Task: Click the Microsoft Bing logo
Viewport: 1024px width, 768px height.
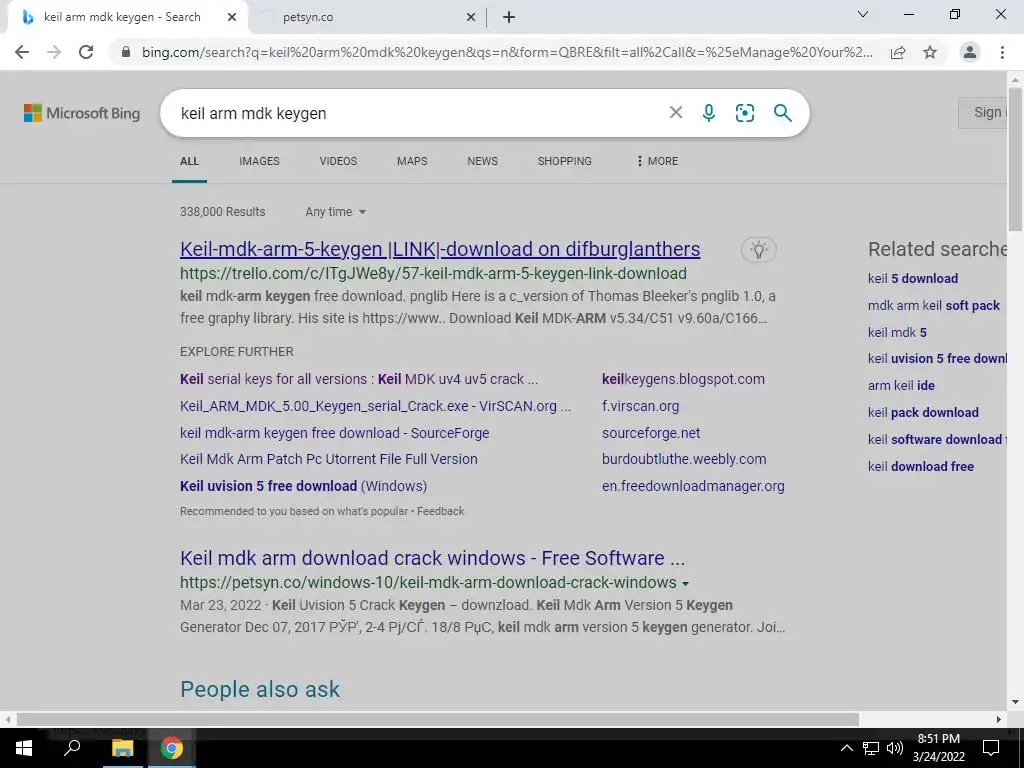Action: click(82, 113)
